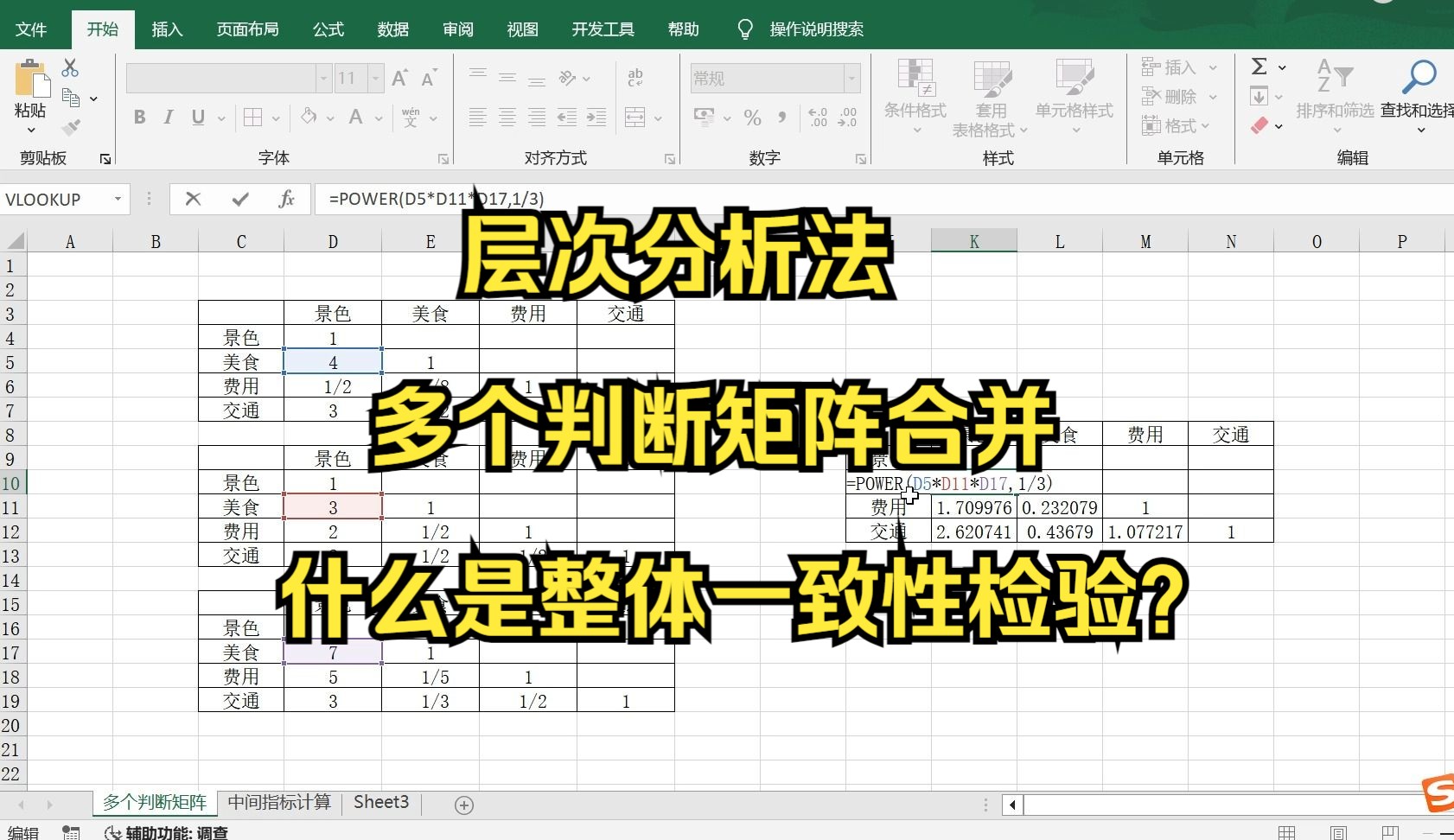The height and width of the screenshot is (840, 1454).
Task: Click the AutoSum sigma icon
Action: click(1259, 67)
